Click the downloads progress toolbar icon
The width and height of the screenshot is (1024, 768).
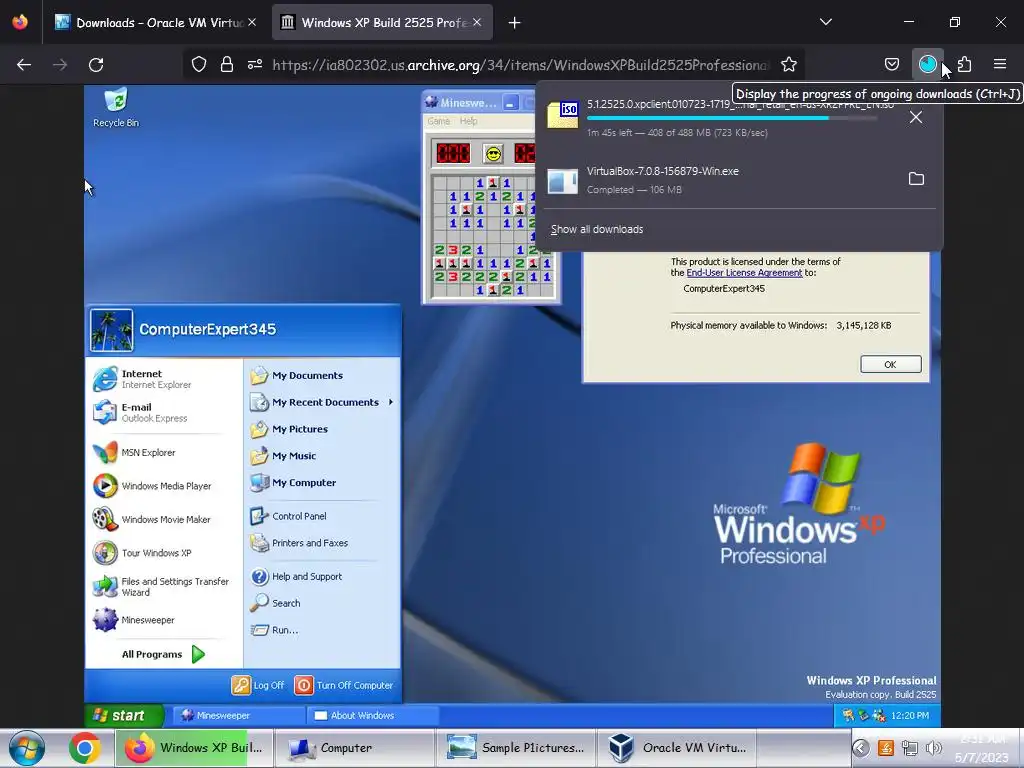[927, 64]
